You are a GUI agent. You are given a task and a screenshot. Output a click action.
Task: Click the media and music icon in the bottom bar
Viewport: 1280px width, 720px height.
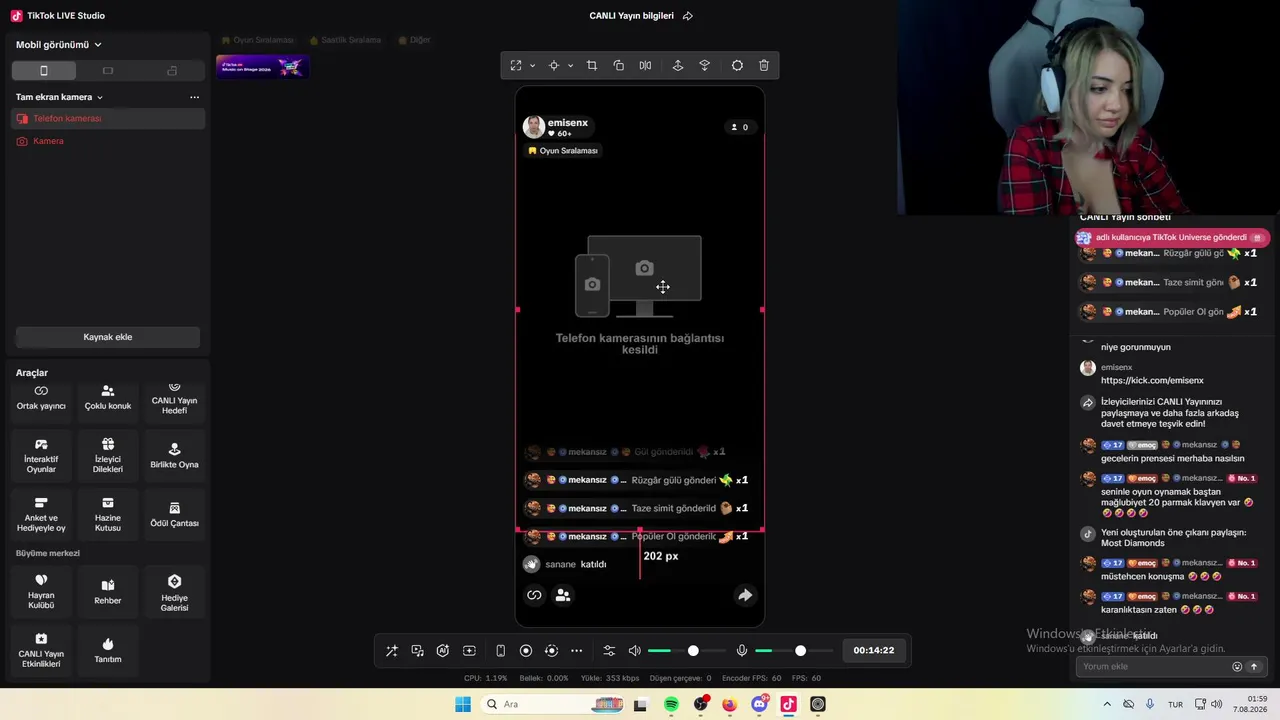[418, 651]
